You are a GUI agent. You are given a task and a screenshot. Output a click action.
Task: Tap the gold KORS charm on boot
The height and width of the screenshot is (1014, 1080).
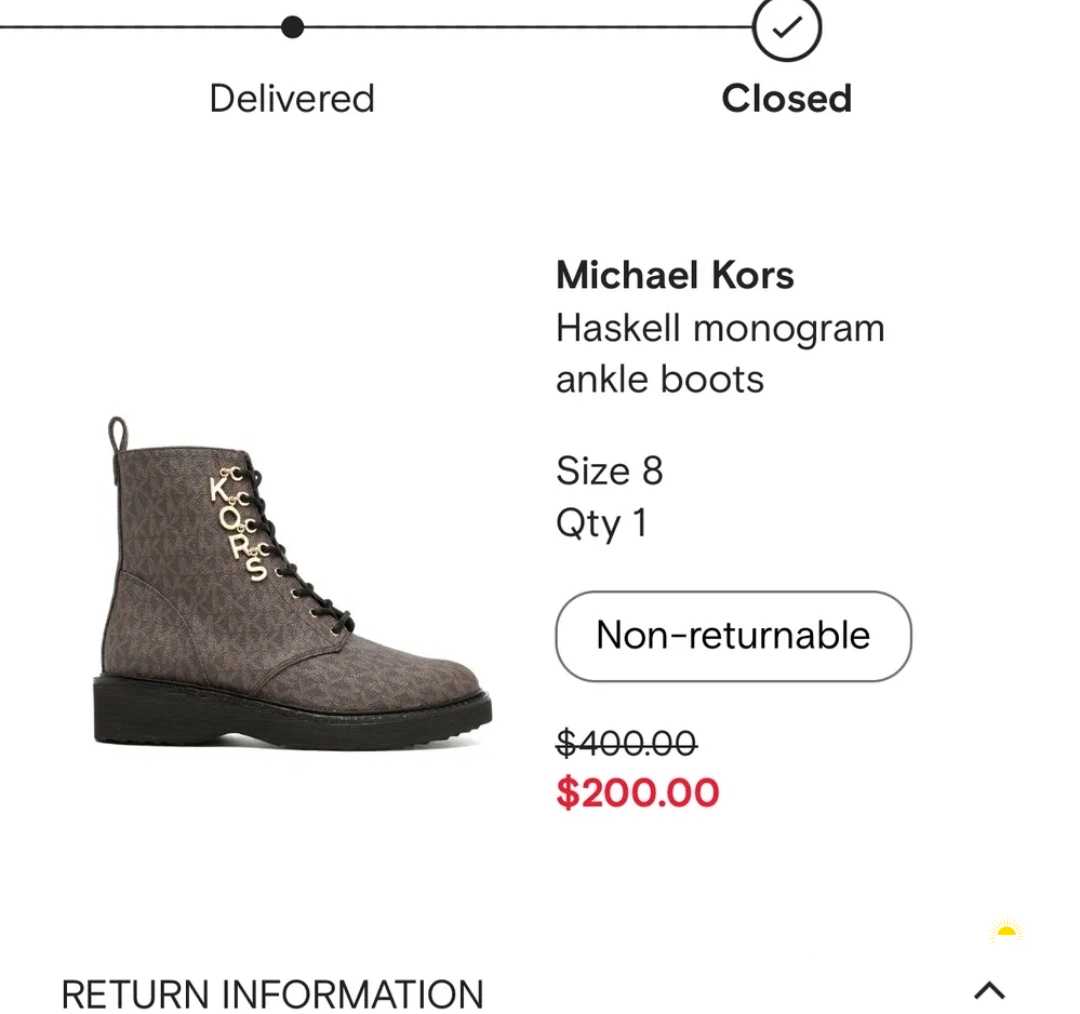(240, 525)
